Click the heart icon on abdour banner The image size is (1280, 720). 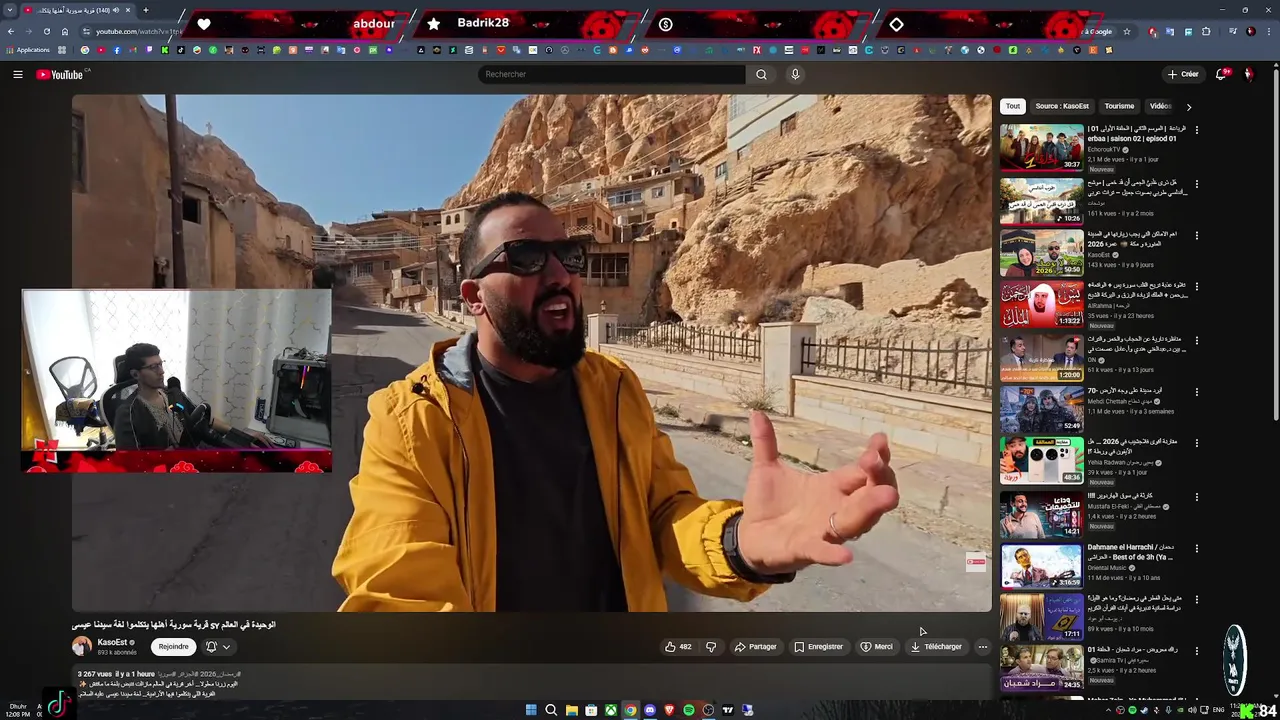204,24
